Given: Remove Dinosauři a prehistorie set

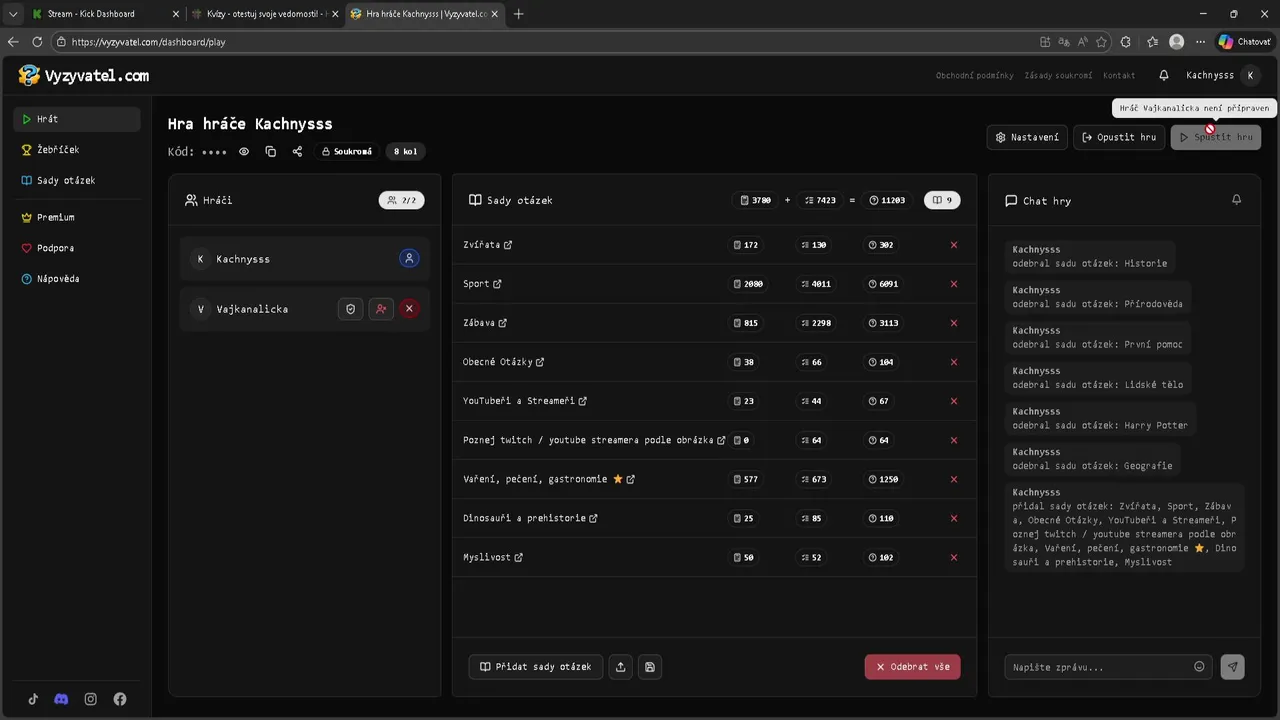Looking at the screenshot, I should point(954,518).
